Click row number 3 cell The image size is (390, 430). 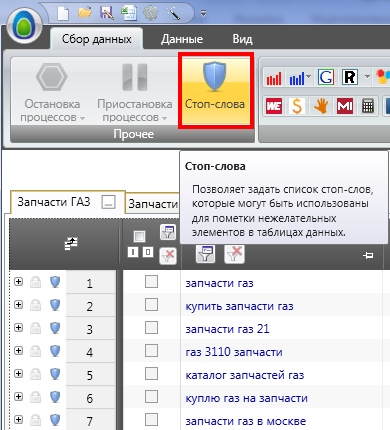coord(91,329)
